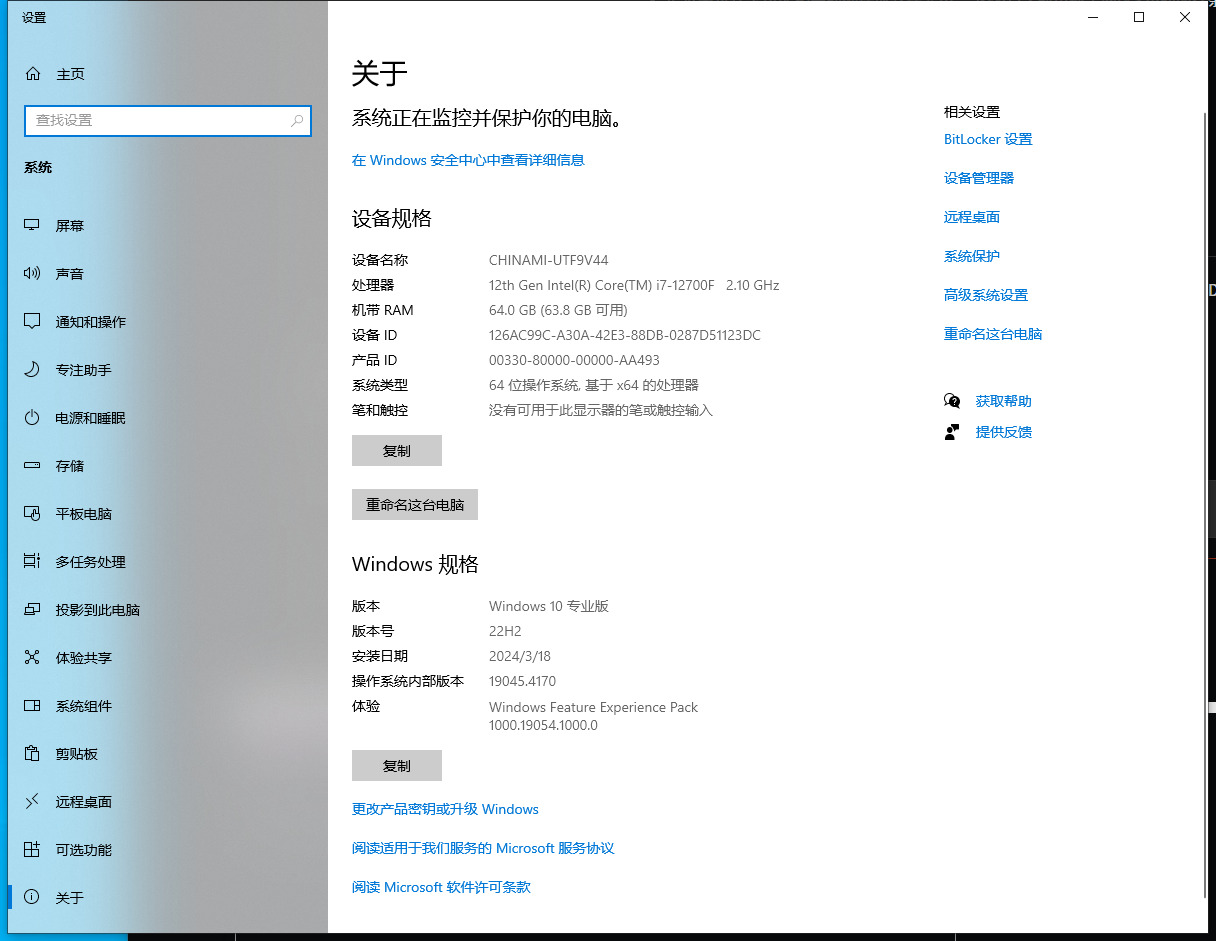
Task: Click the 重命名这台电脑 link under 相关设置
Action: [x=993, y=334]
